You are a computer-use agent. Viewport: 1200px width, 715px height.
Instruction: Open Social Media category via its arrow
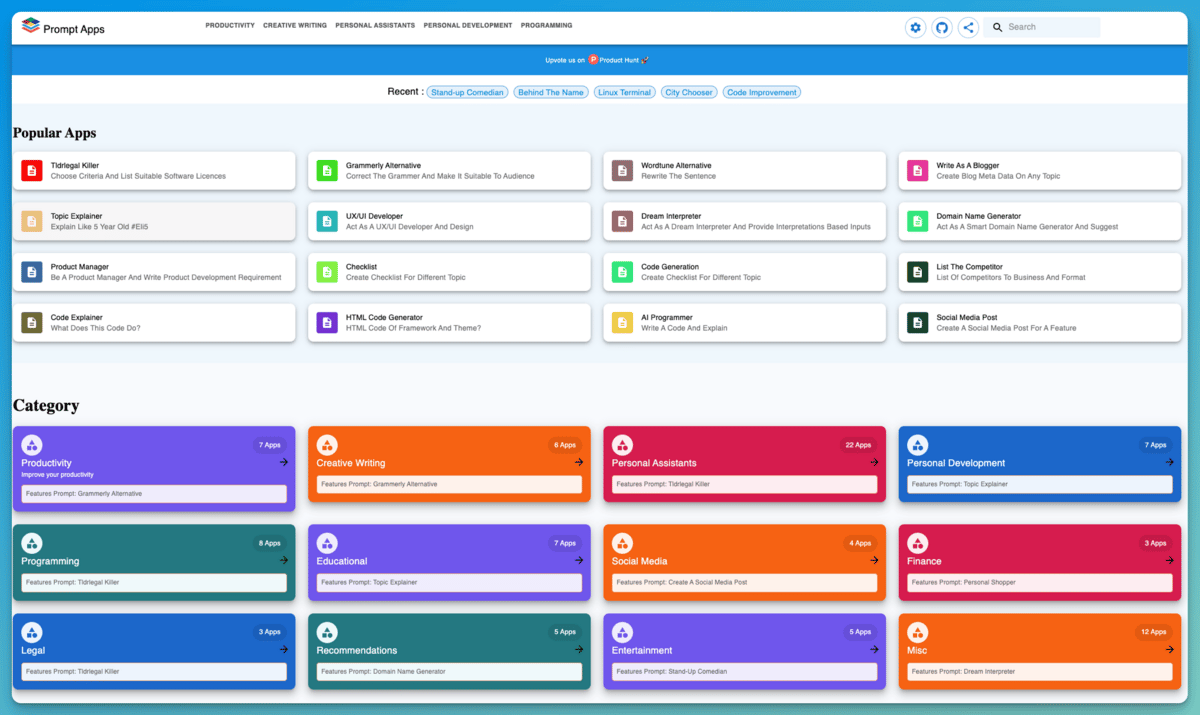click(874, 560)
